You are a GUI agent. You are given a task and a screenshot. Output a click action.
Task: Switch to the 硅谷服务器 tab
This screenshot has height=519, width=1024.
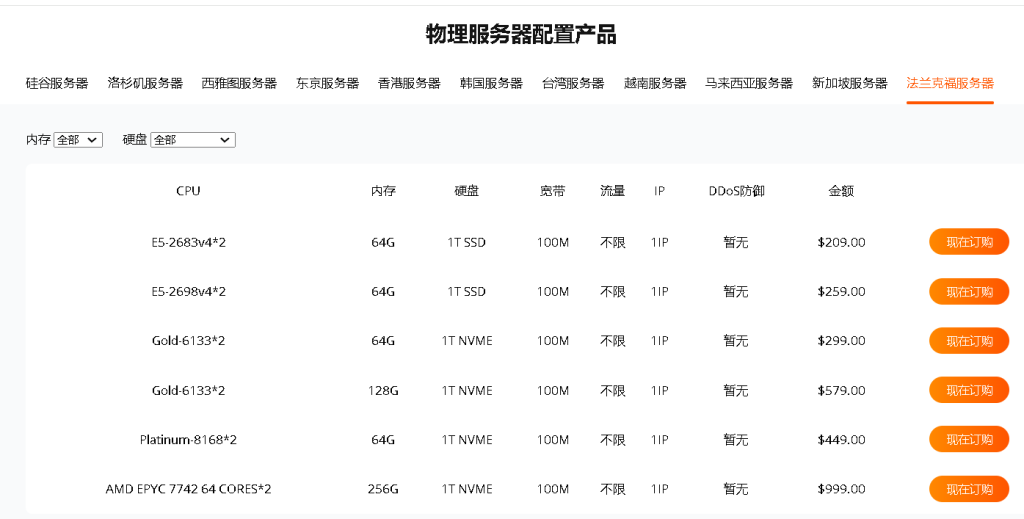point(57,83)
